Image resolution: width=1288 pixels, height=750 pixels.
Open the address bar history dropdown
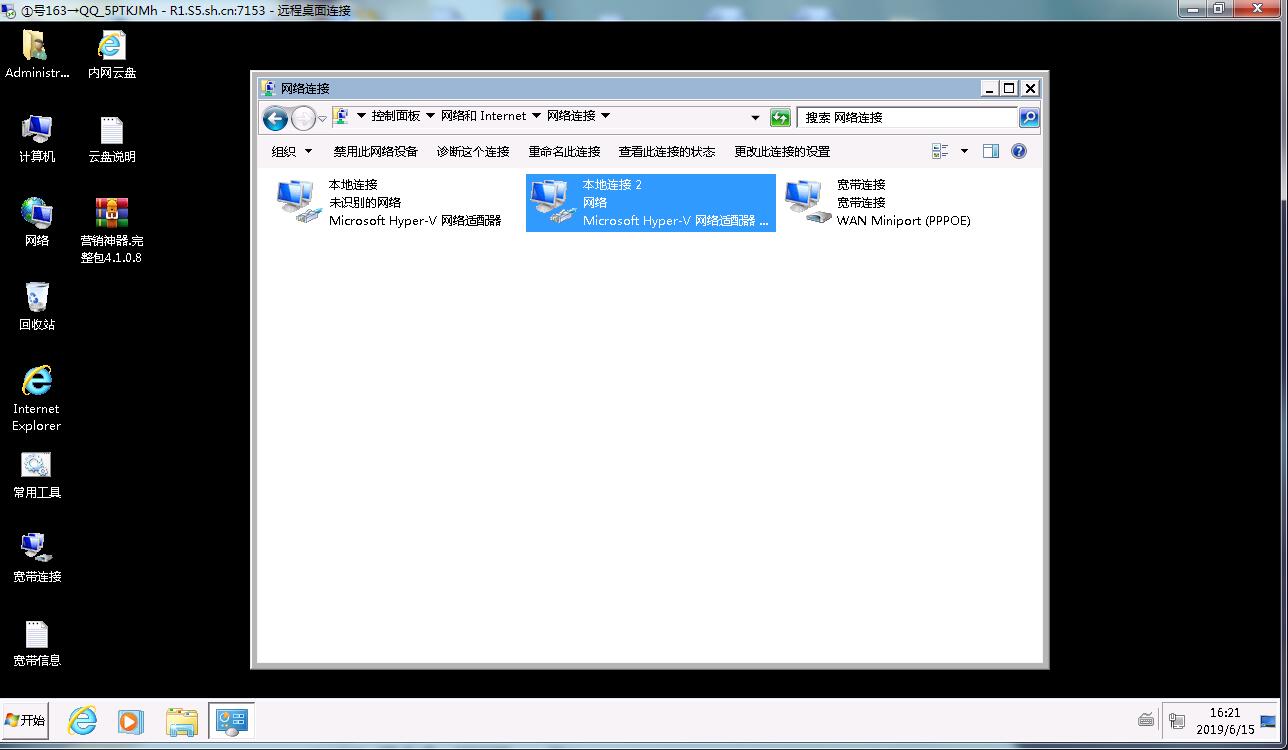[x=755, y=118]
